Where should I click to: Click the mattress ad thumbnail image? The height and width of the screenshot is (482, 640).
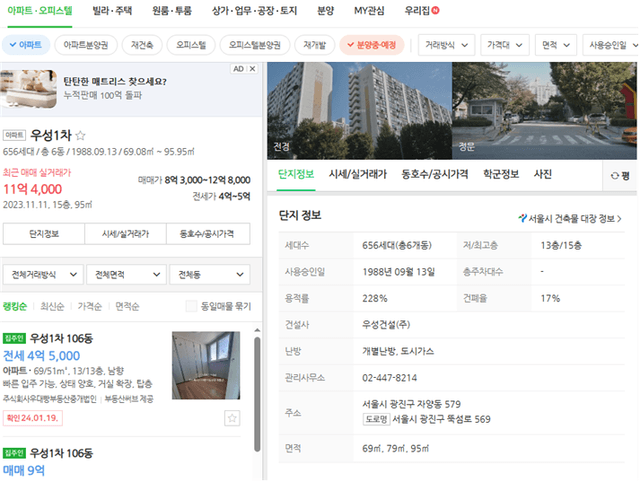click(29, 89)
